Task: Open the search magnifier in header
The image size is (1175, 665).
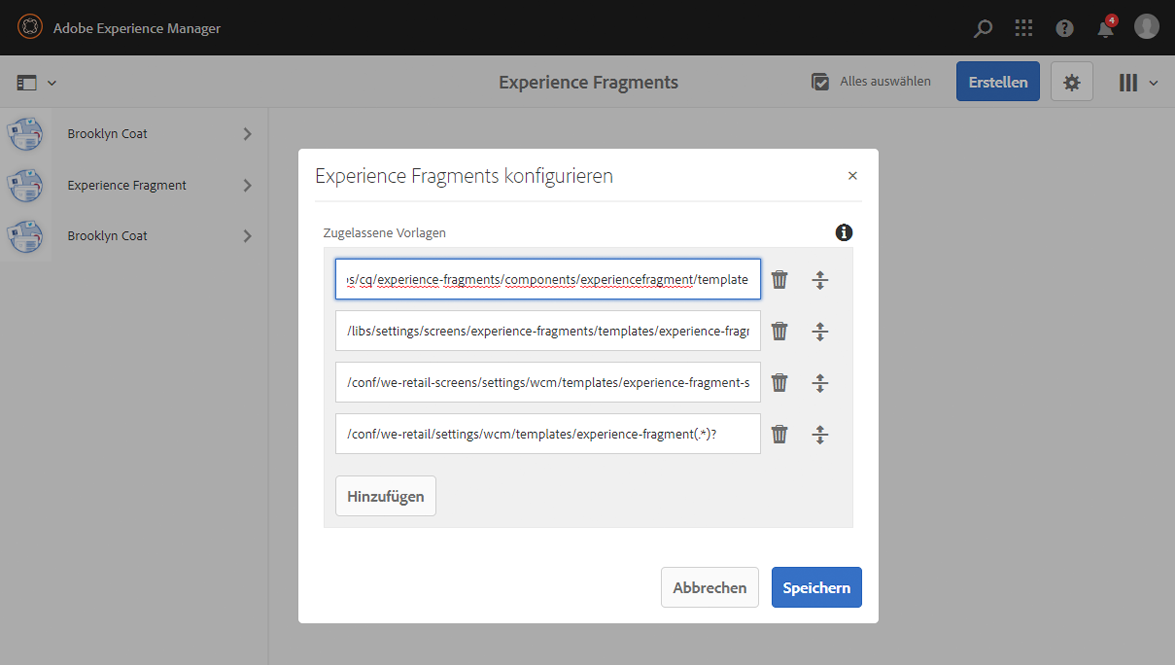Action: (x=983, y=28)
